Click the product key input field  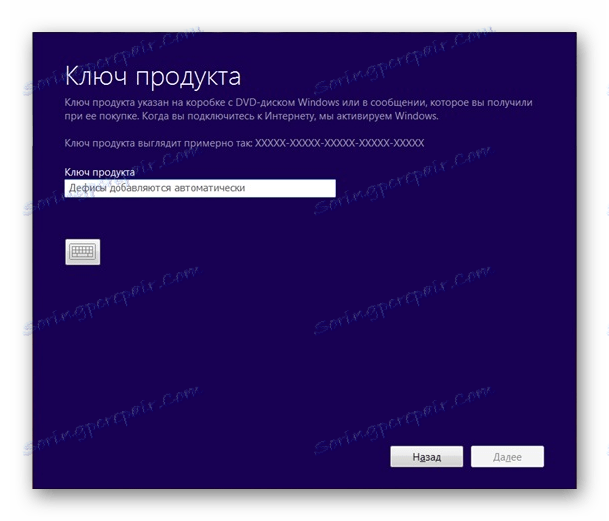click(x=200, y=188)
